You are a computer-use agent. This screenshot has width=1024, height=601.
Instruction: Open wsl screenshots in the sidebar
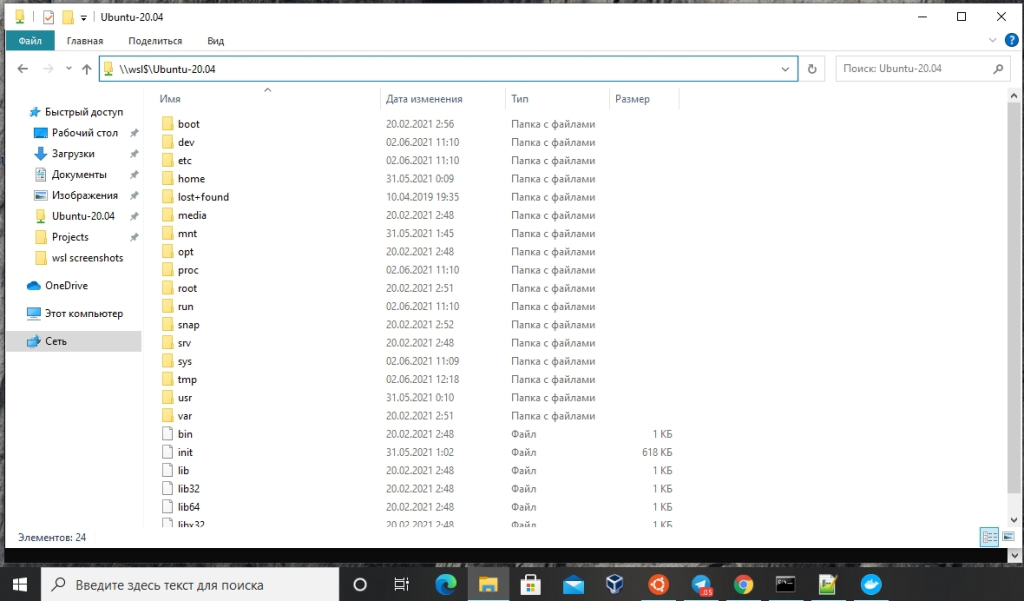88,258
